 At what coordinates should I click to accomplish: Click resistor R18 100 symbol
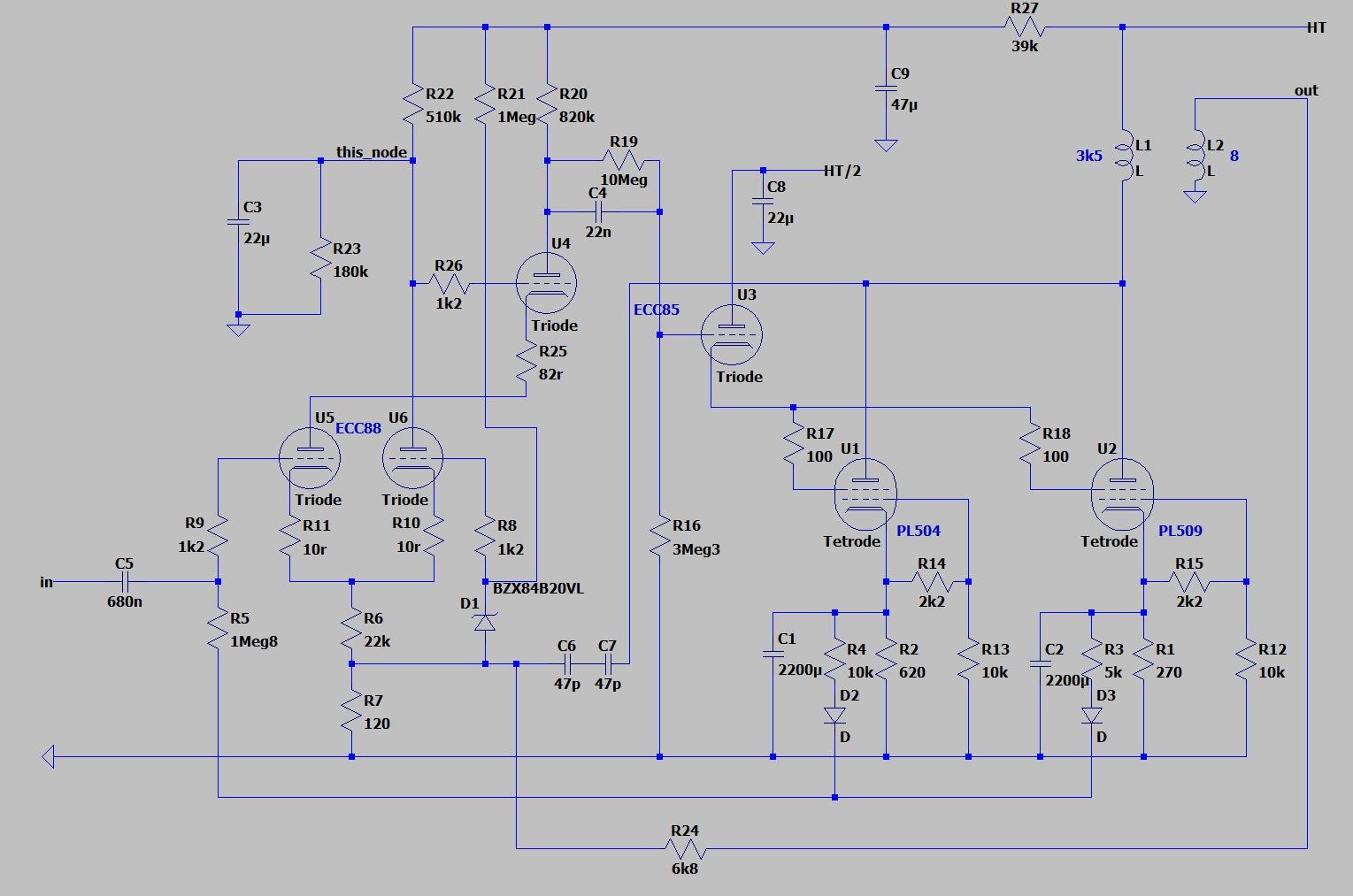pos(1030,444)
